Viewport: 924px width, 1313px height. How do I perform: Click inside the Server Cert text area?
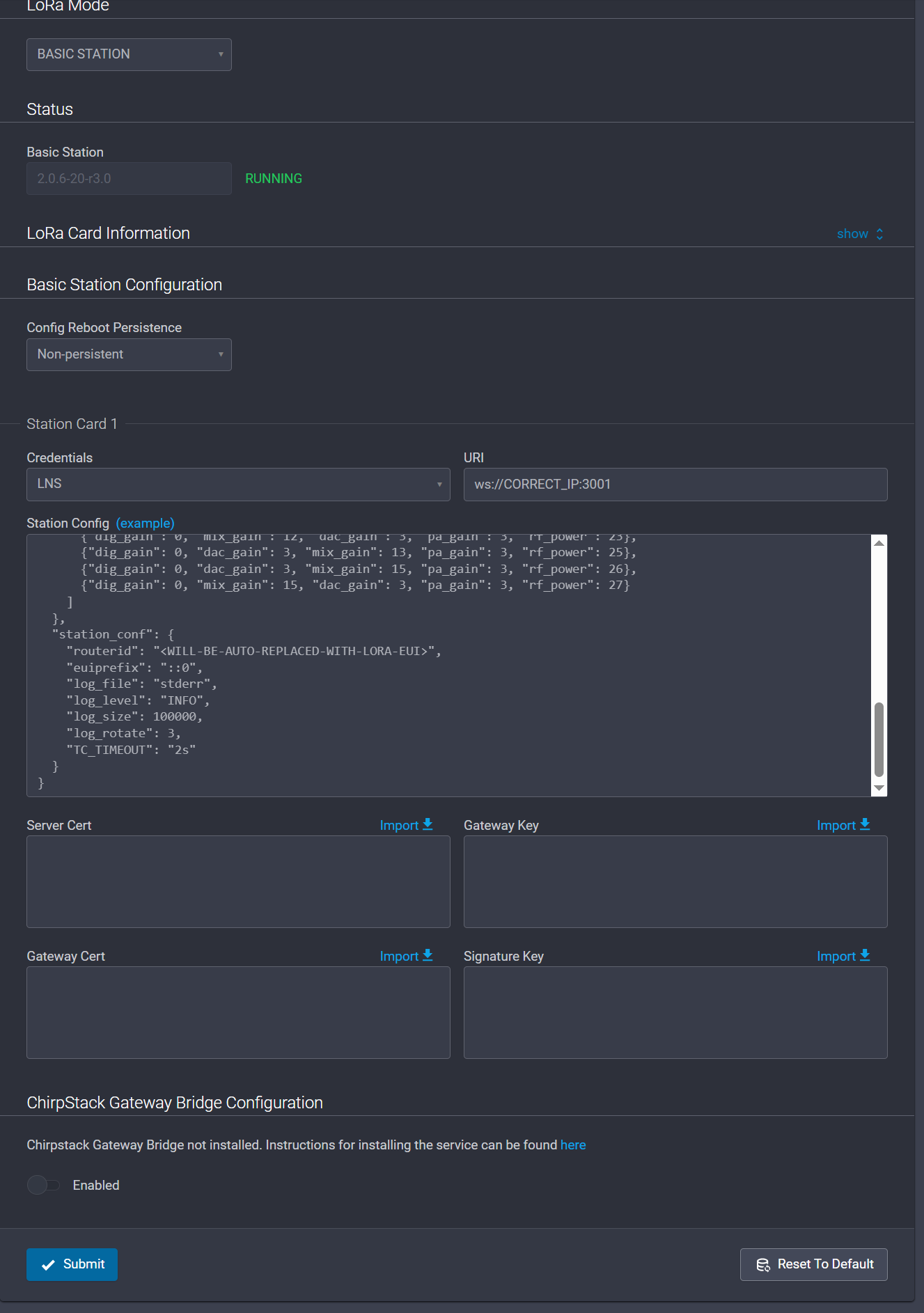pos(238,881)
